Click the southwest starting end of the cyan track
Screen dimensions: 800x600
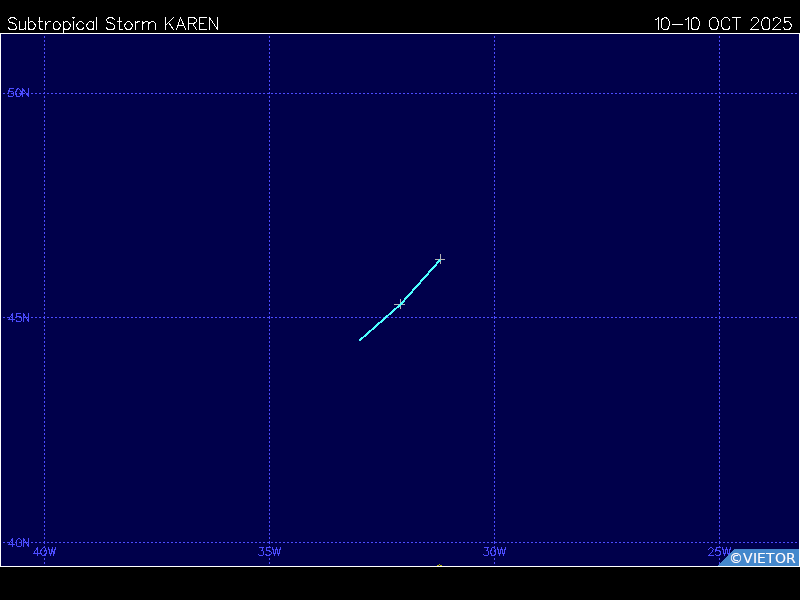361,340
